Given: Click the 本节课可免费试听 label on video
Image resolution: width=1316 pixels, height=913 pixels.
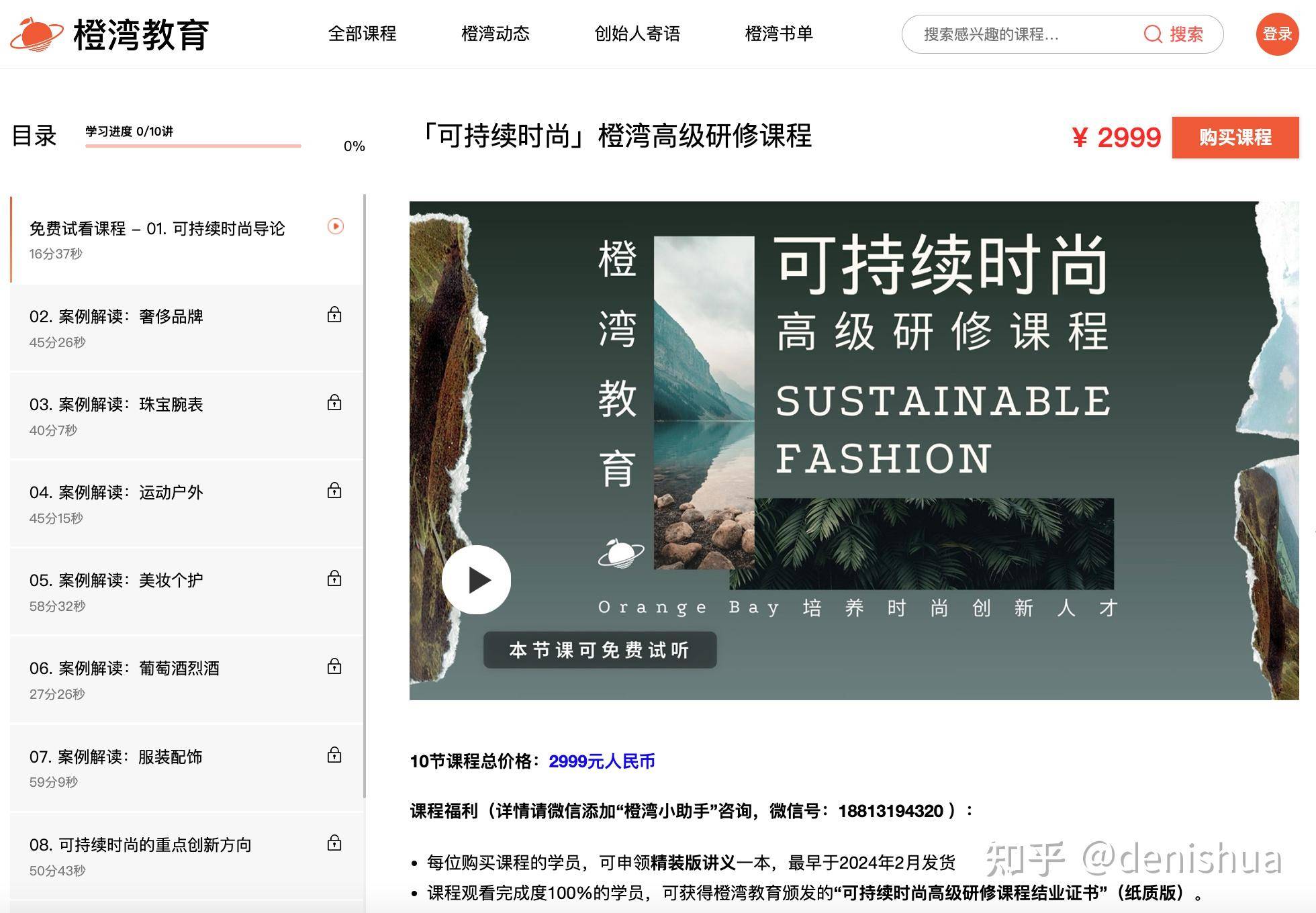Looking at the screenshot, I should (x=600, y=650).
